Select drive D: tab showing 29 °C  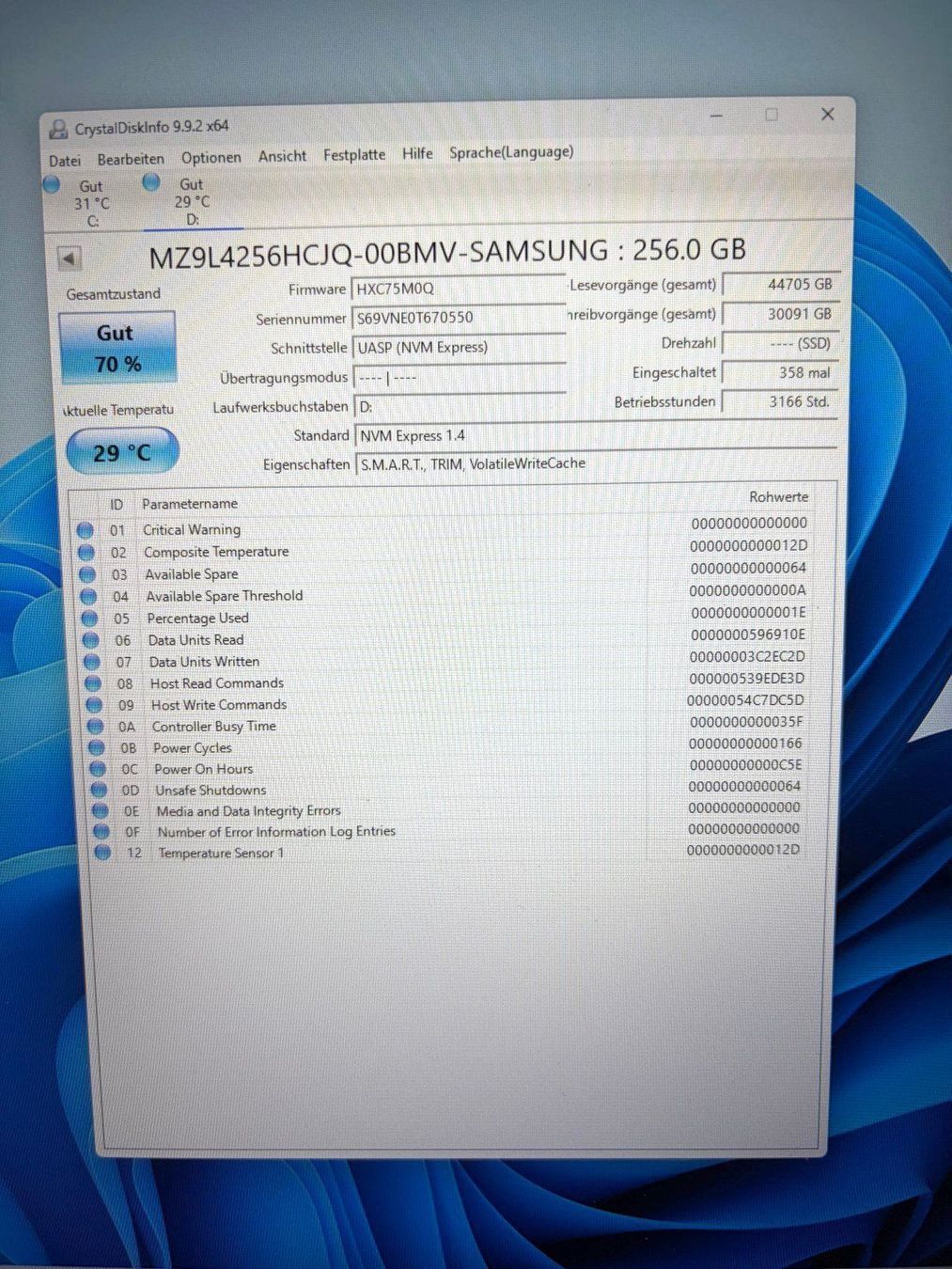pos(192,201)
